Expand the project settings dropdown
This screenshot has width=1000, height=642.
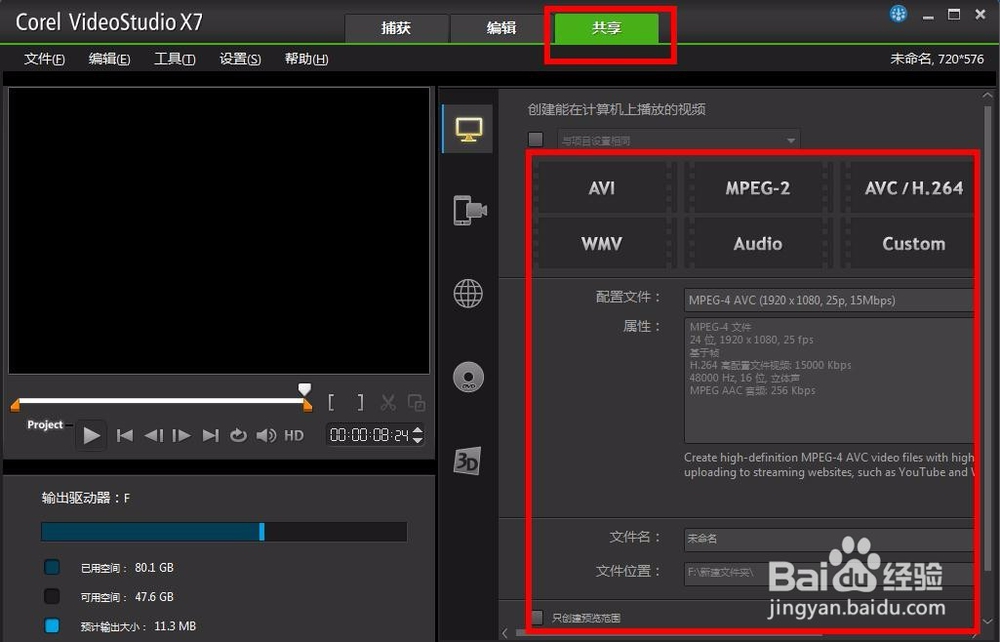(679, 140)
